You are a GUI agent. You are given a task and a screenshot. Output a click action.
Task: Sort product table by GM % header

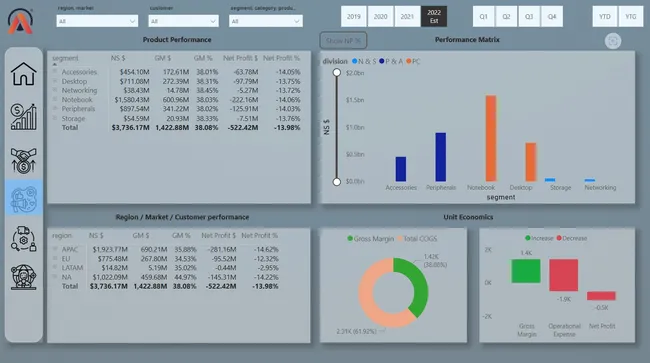coord(203,58)
